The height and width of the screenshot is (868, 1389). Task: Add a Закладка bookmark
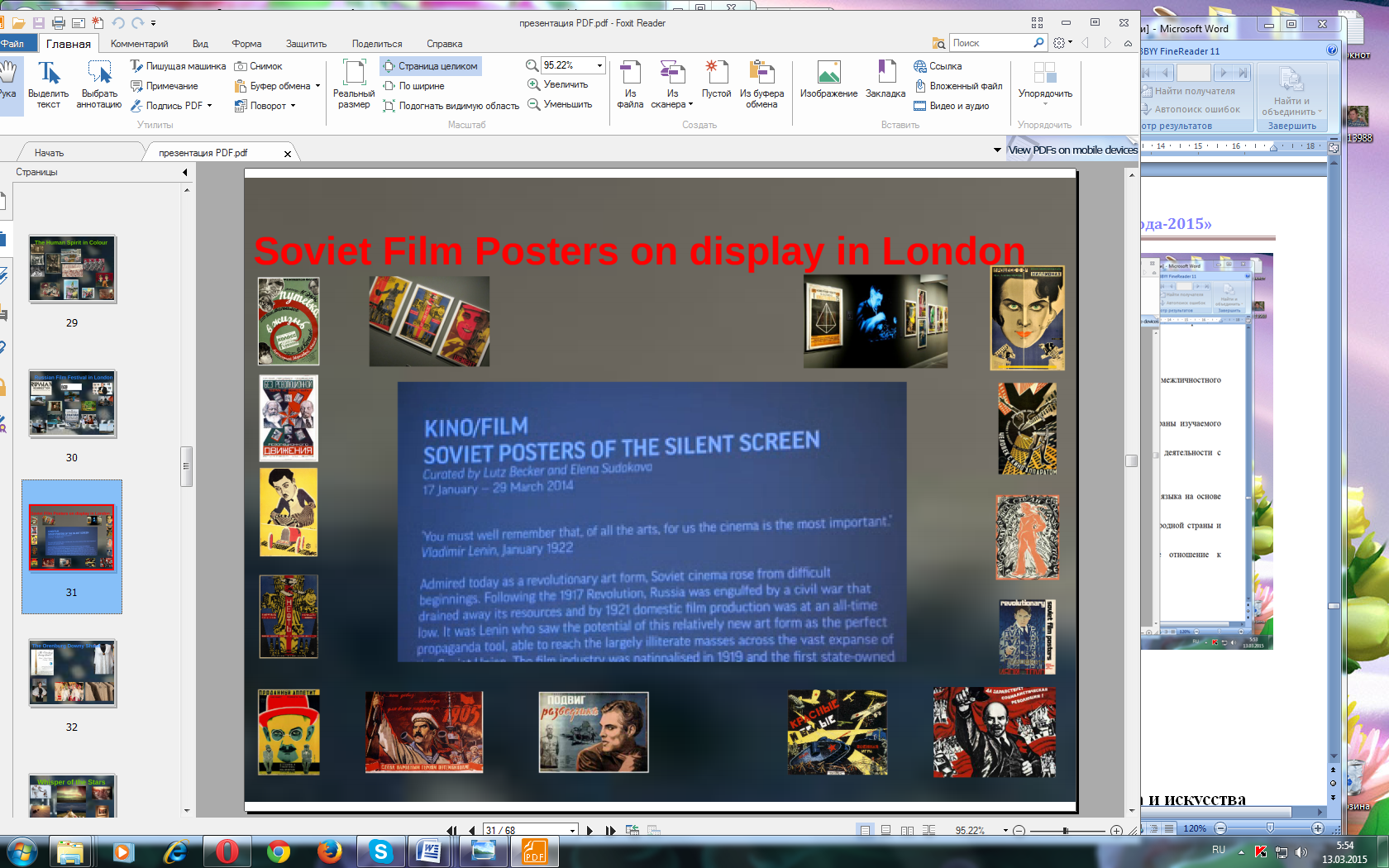click(x=885, y=79)
